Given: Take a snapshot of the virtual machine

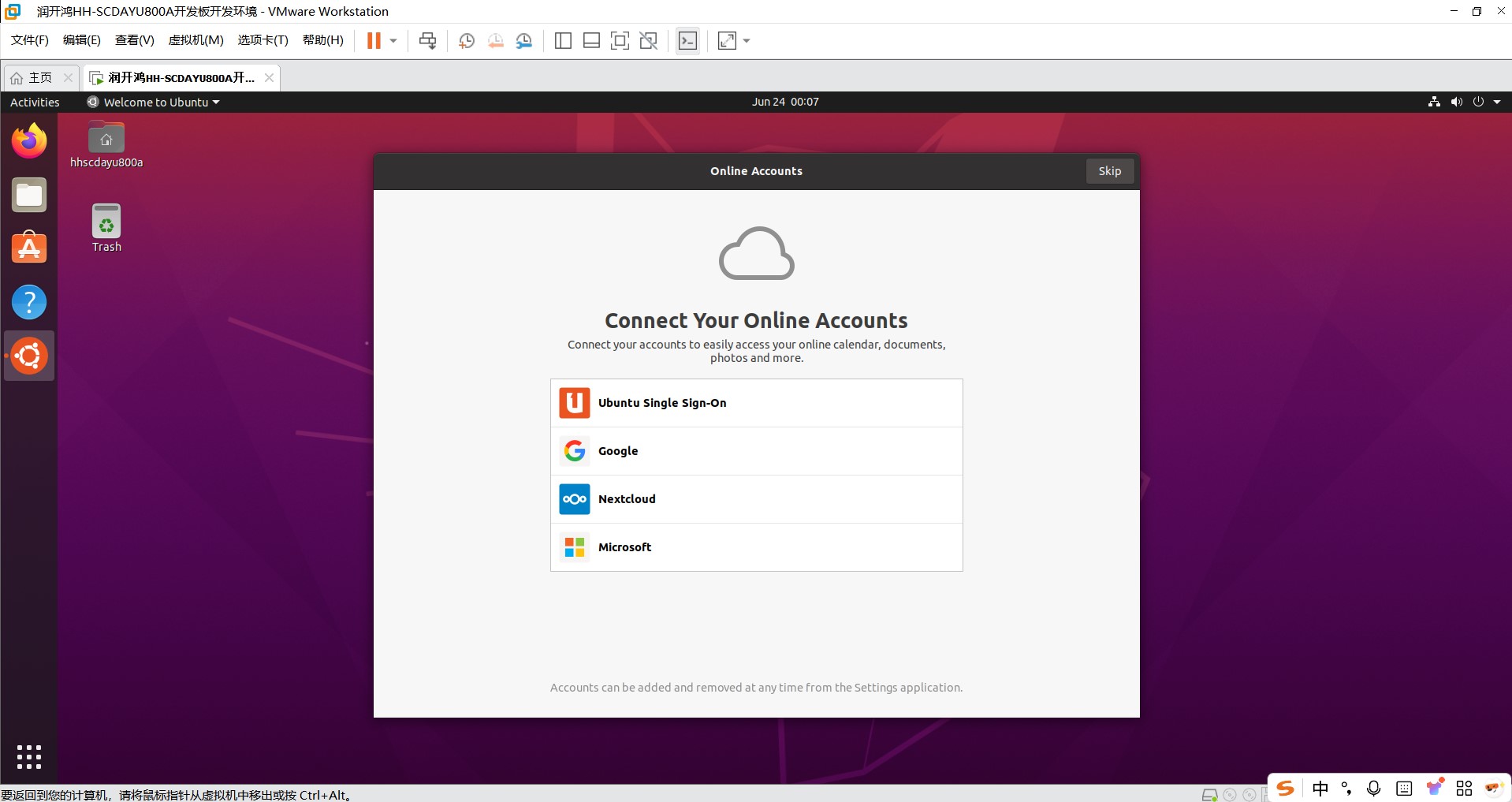Looking at the screenshot, I should pyautogui.click(x=467, y=41).
